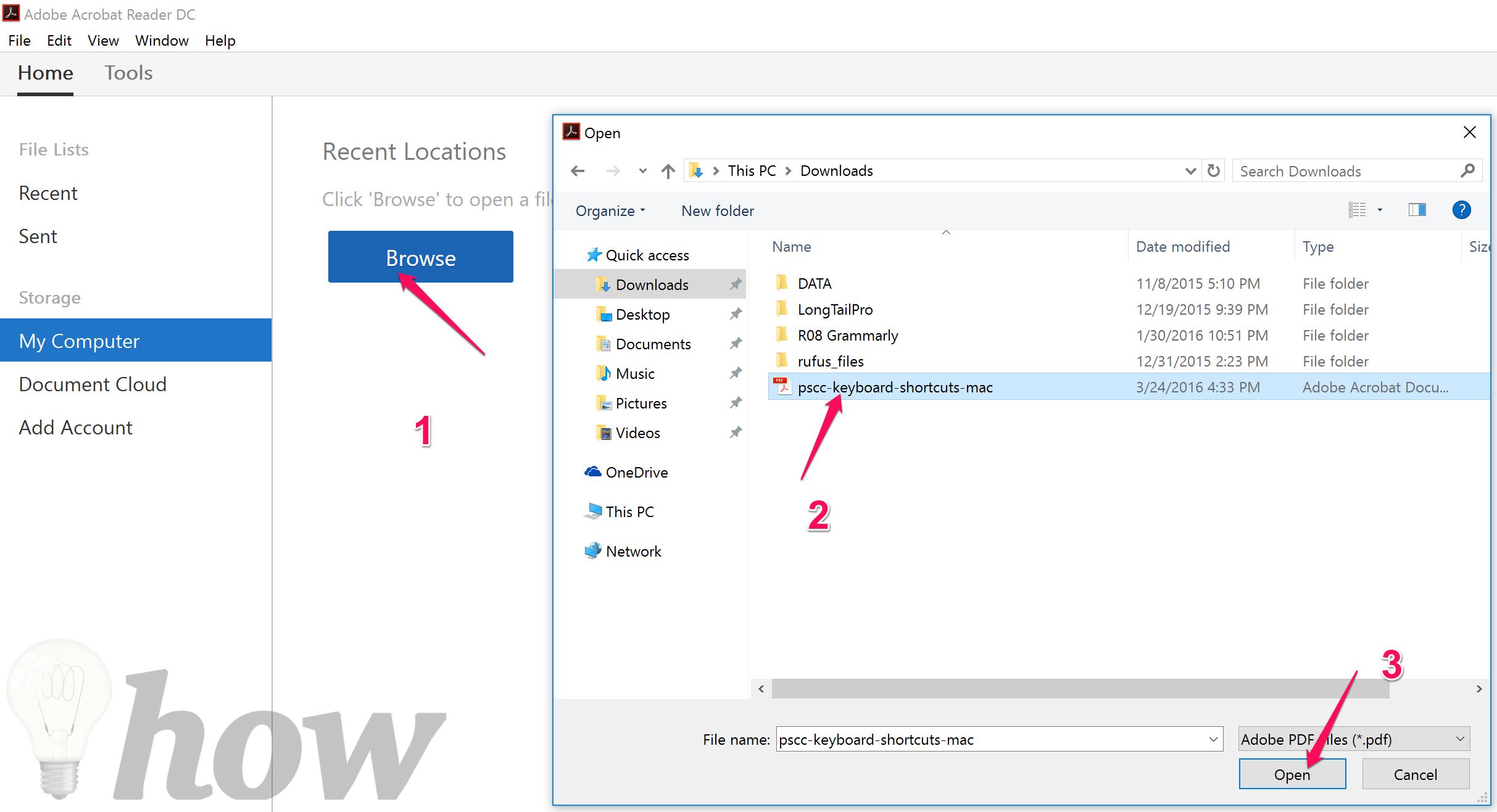Open the Organize dropdown menu
The height and width of the screenshot is (812, 1497).
coord(610,211)
